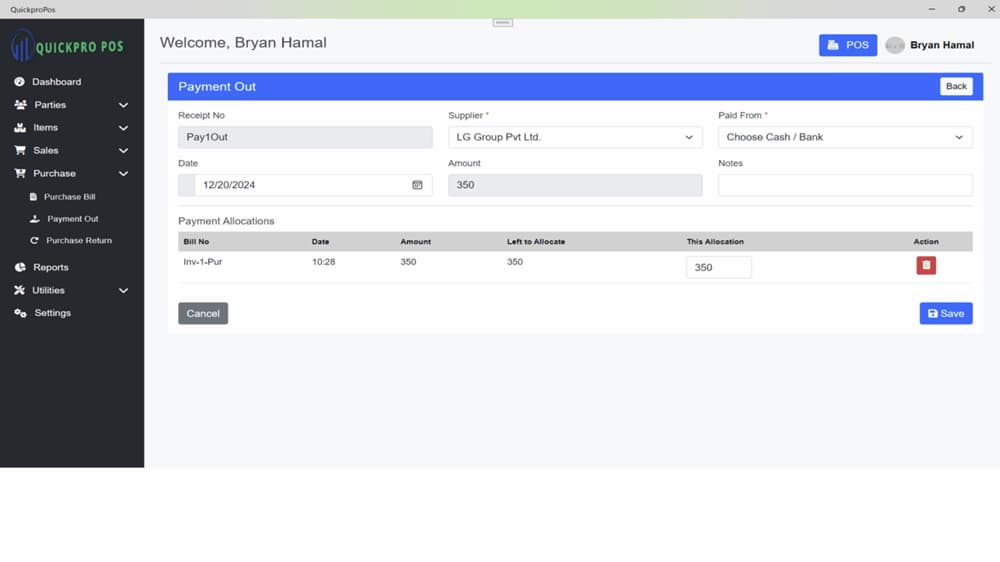
Task: Click the Notes text input field
Action: click(x=845, y=185)
